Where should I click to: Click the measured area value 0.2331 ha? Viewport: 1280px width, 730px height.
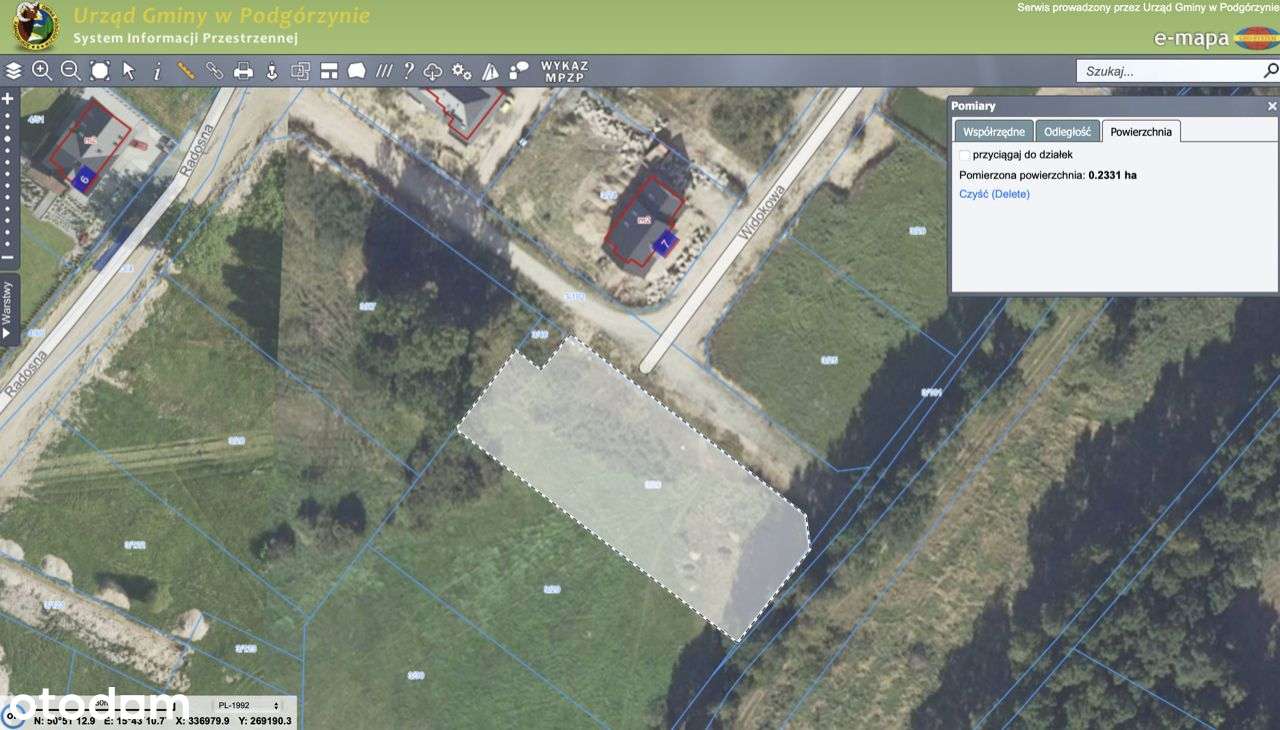tap(1112, 175)
